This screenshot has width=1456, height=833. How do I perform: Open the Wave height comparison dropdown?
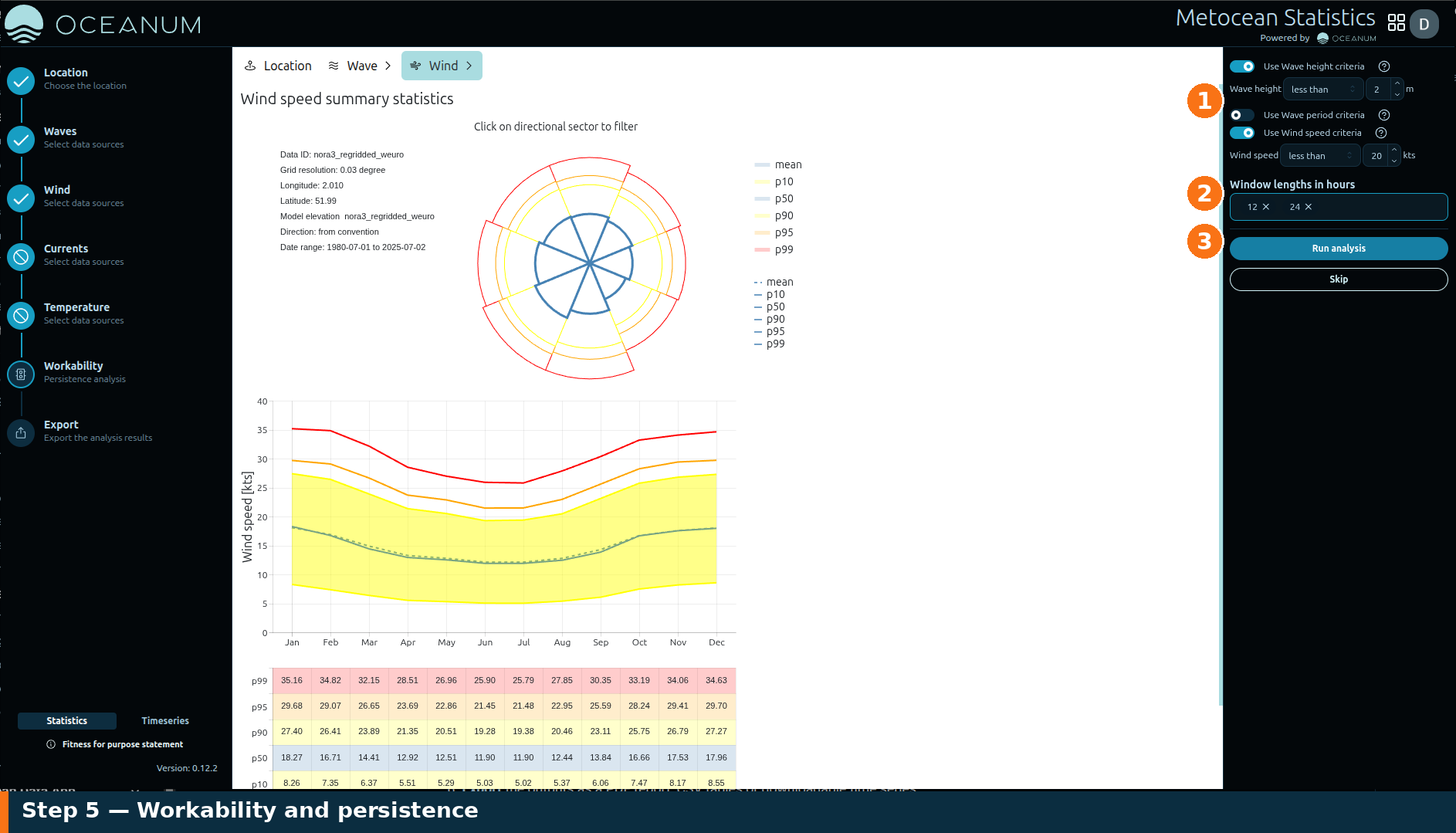[x=1323, y=90]
